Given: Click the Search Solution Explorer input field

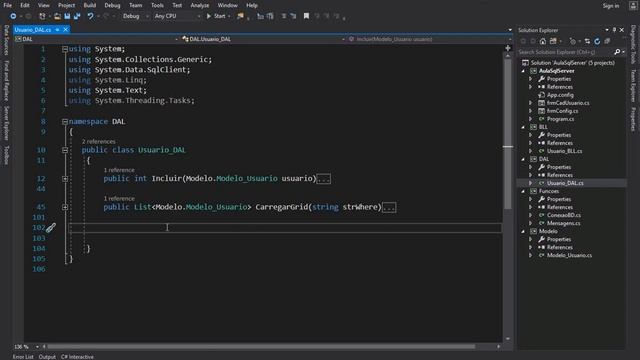Looking at the screenshot, I should (x=565, y=52).
